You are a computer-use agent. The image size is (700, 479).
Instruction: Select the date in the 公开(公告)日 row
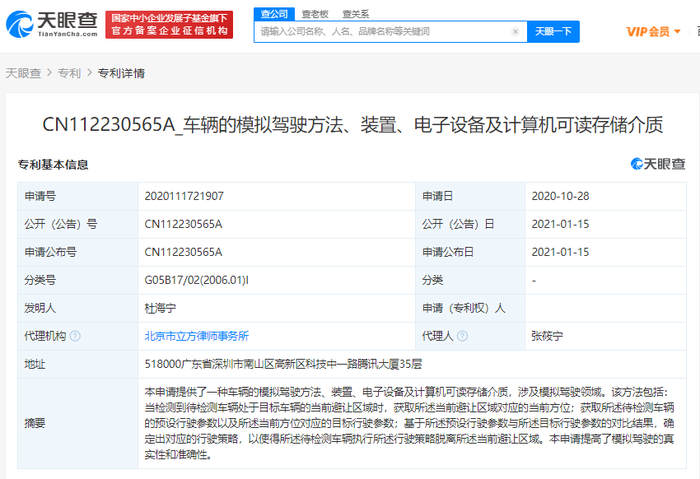click(x=560, y=224)
